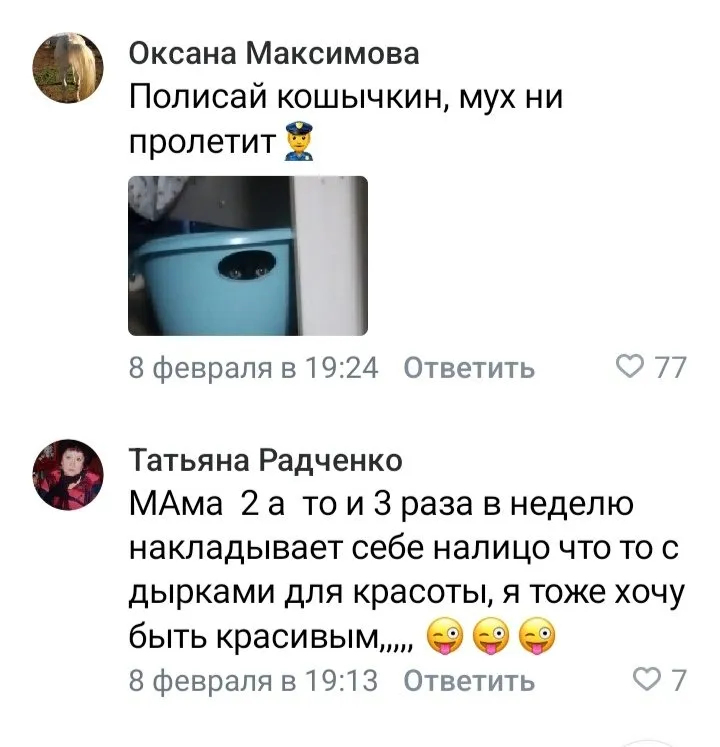Image resolution: width=720 pixels, height=747 pixels.
Task: Like Татьяна Радченко's comment with heart icon
Action: click(646, 679)
